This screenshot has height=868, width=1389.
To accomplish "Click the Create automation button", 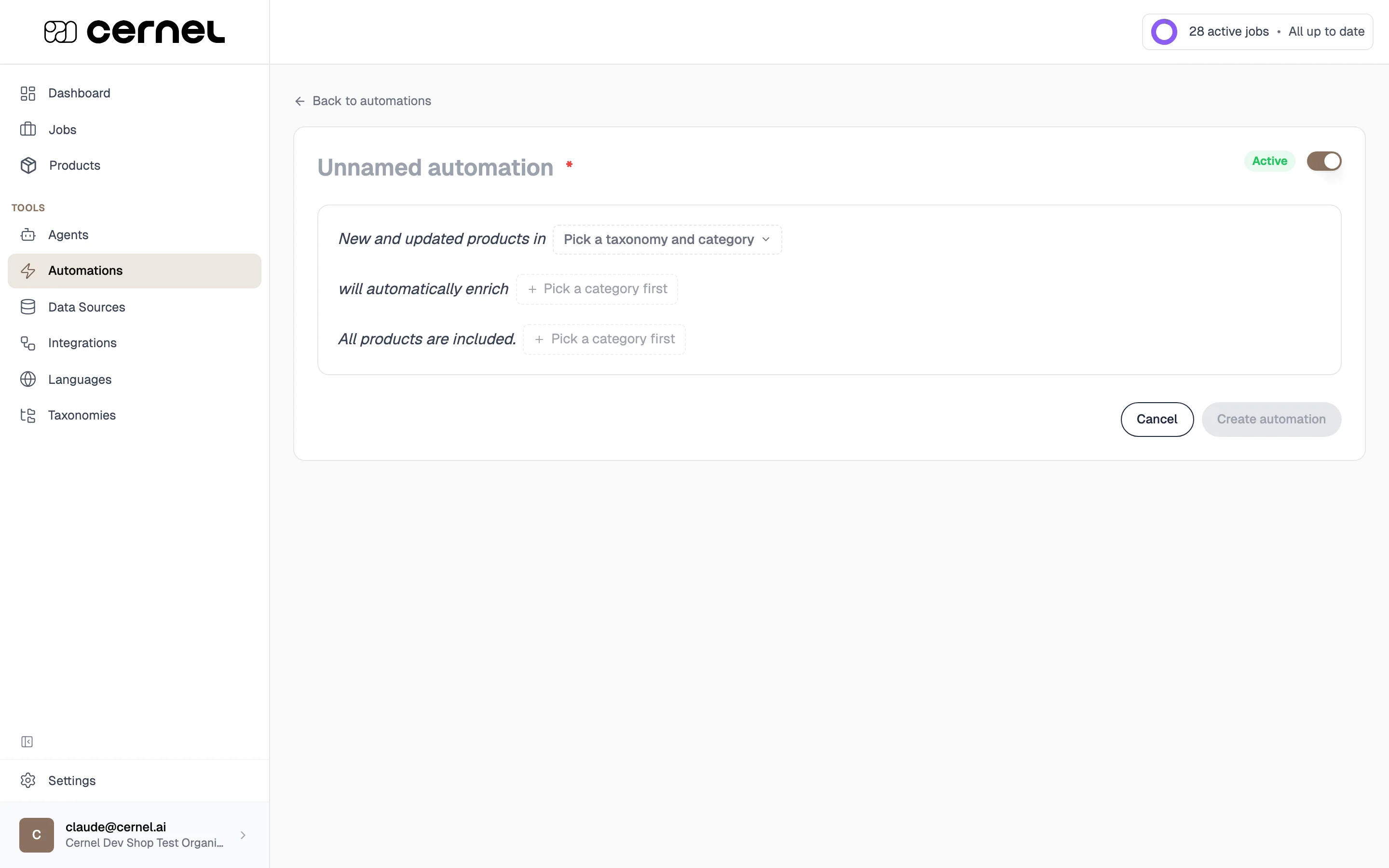I will (x=1271, y=419).
